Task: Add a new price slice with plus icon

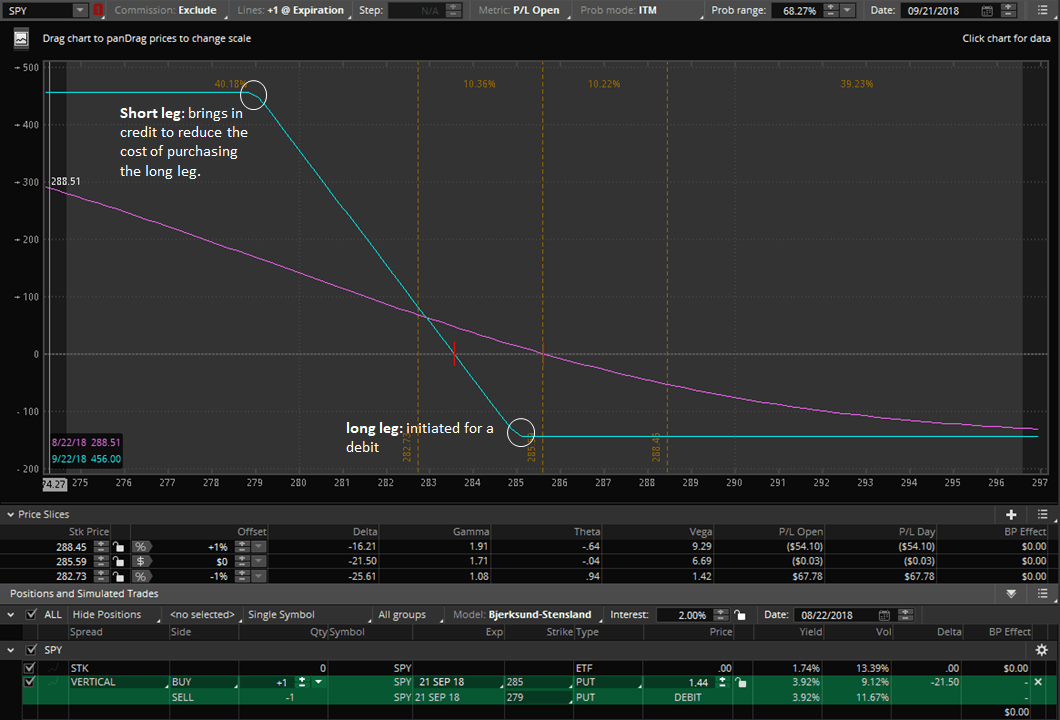Action: [x=1011, y=514]
